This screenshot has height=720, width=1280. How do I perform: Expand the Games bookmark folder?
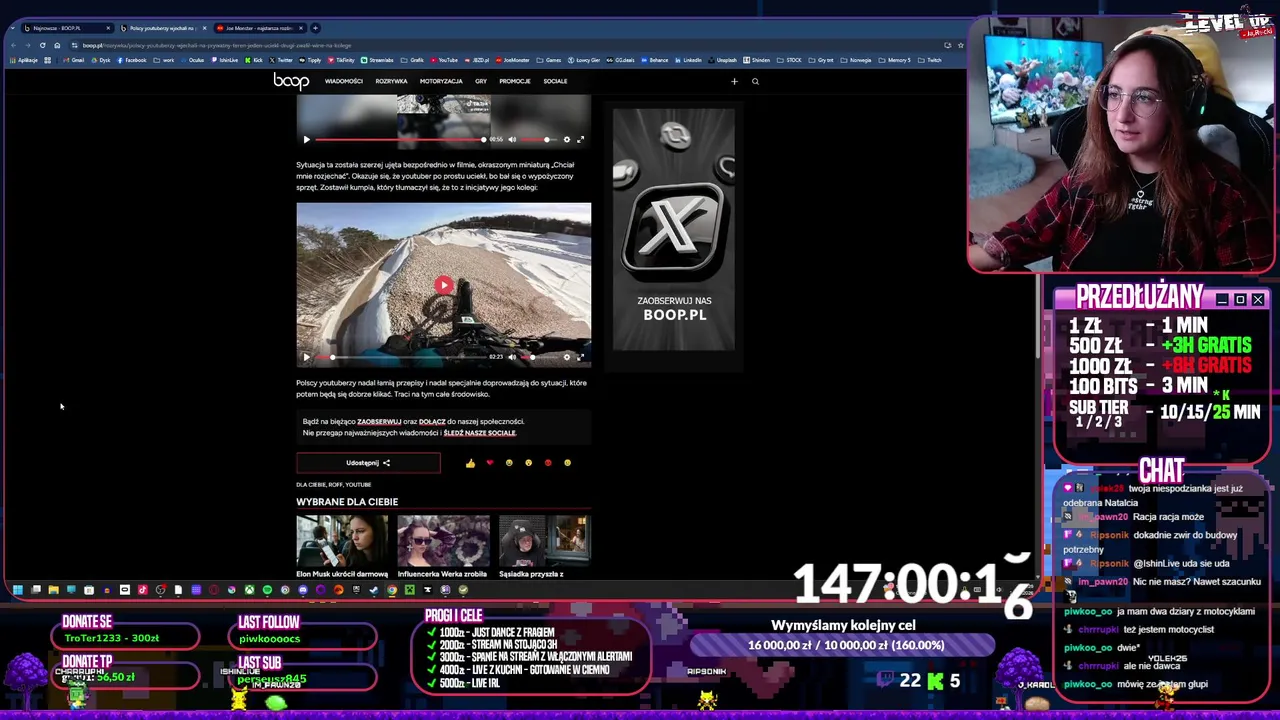tap(549, 60)
